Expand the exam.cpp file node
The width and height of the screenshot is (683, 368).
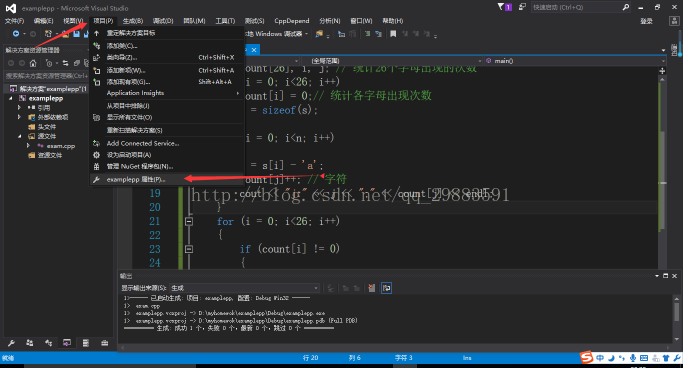28,146
